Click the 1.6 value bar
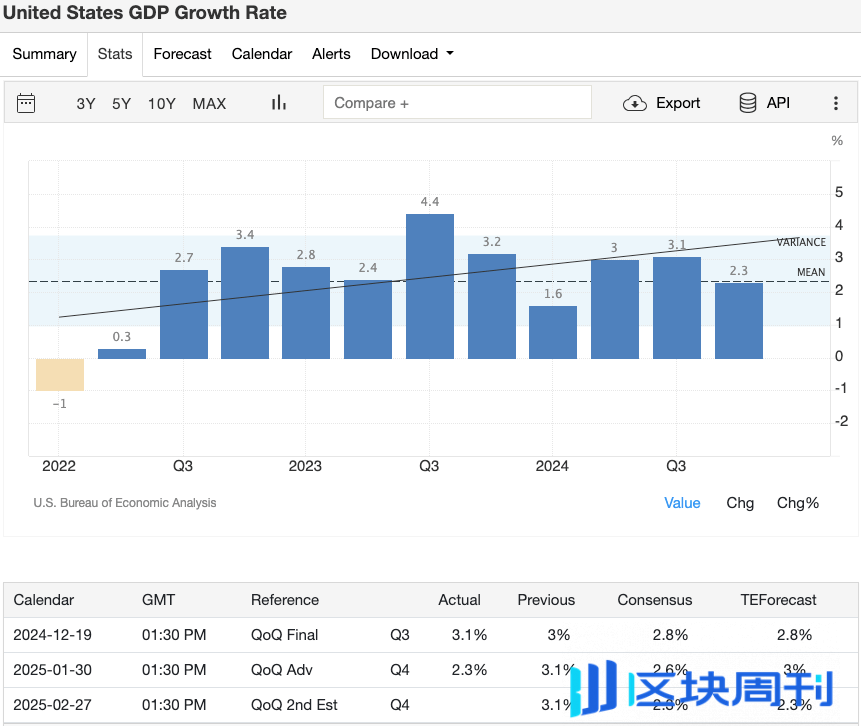 coord(553,332)
